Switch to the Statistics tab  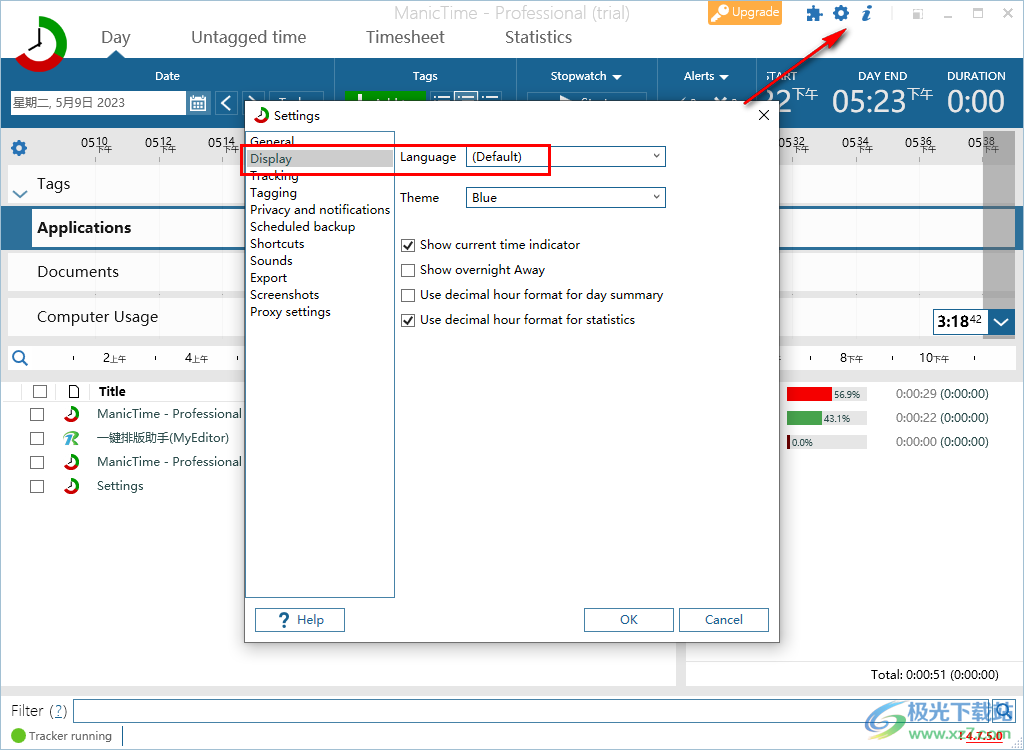(538, 37)
